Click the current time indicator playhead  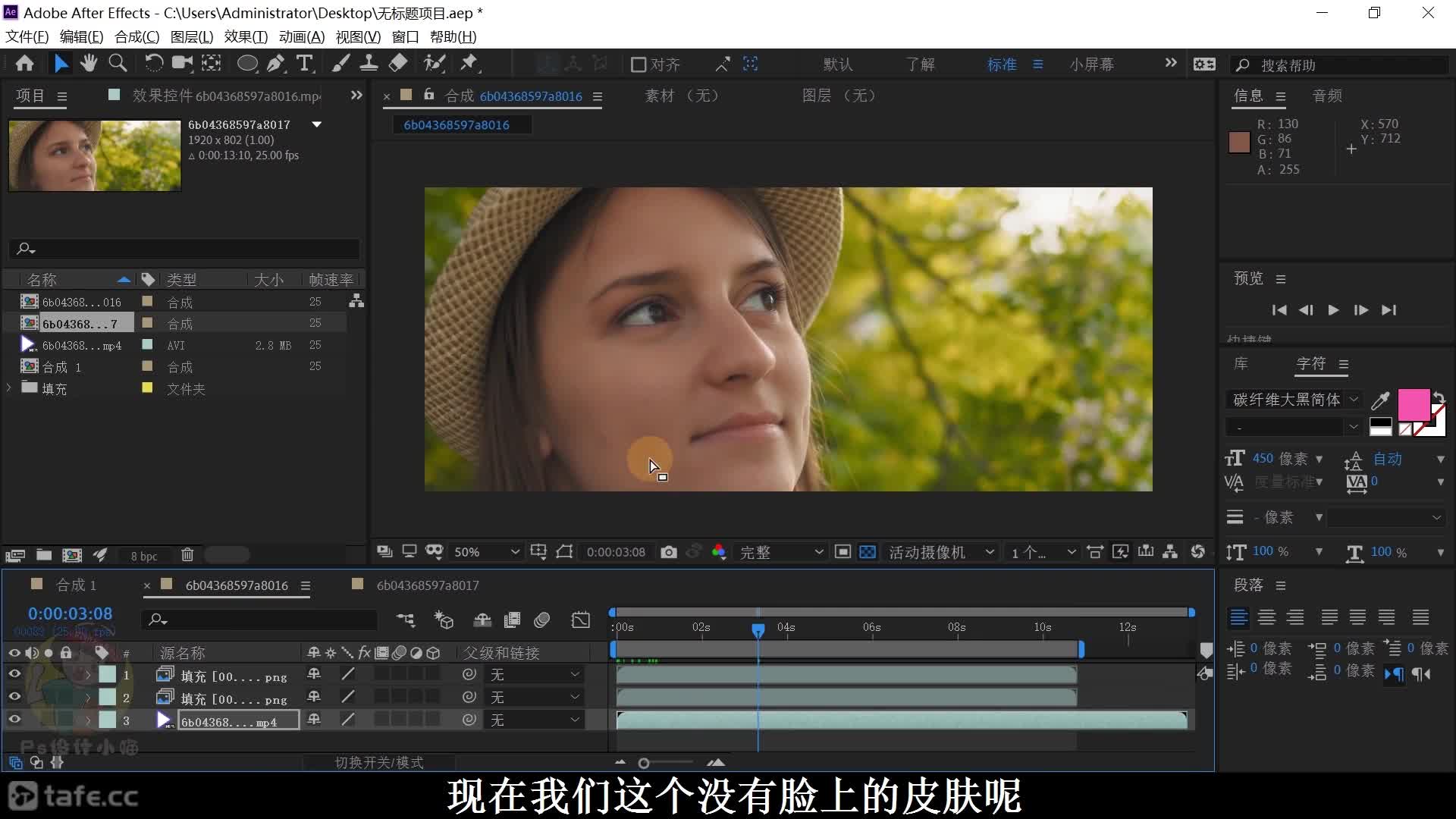758,629
